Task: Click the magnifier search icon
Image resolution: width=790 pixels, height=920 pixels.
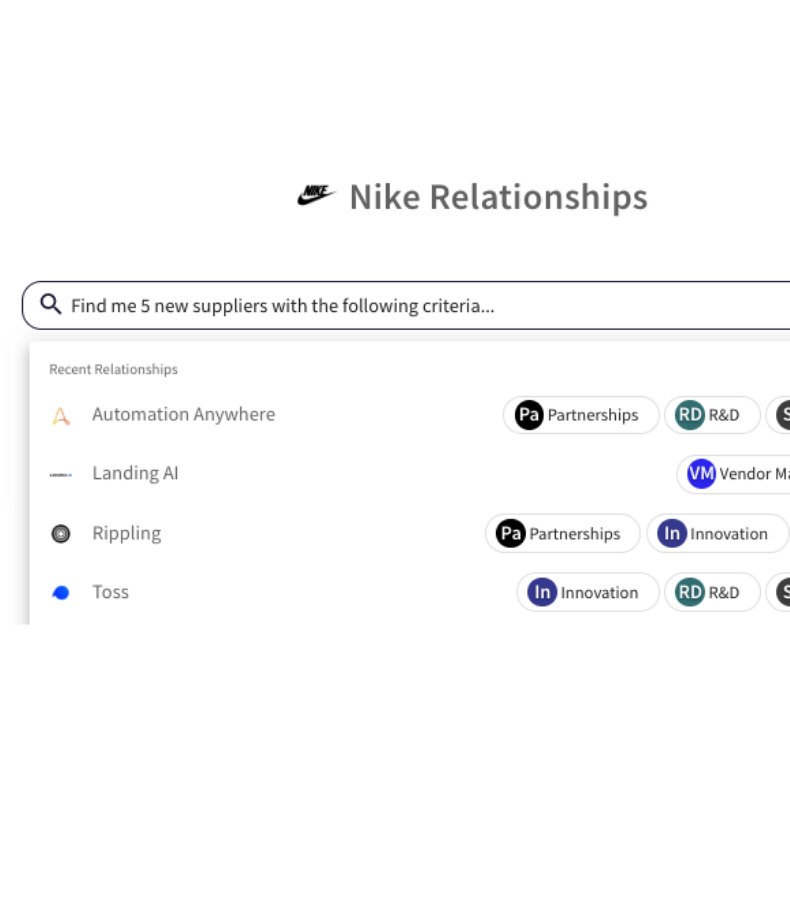Action: (50, 305)
